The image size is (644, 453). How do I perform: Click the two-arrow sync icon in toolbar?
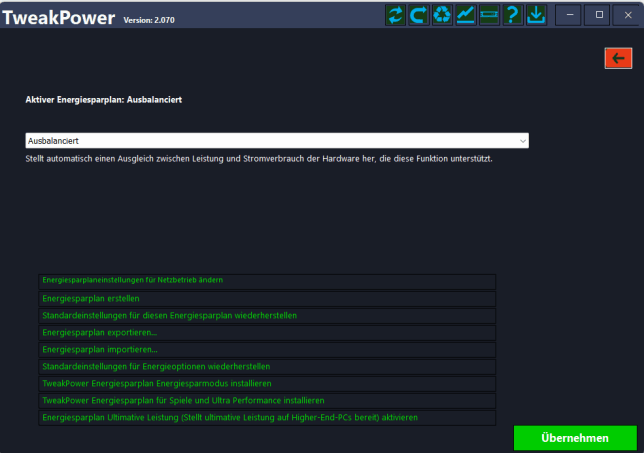[396, 15]
